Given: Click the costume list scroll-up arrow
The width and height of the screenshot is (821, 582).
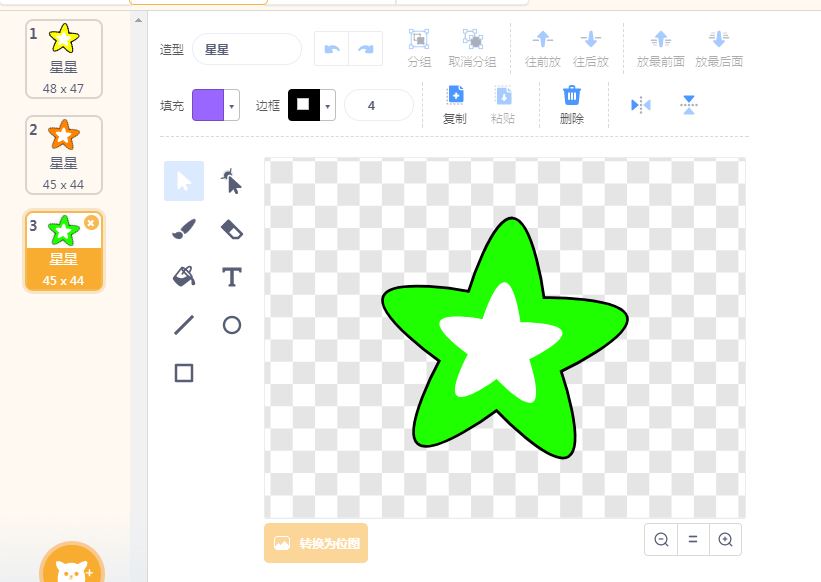Looking at the screenshot, I should [138, 20].
